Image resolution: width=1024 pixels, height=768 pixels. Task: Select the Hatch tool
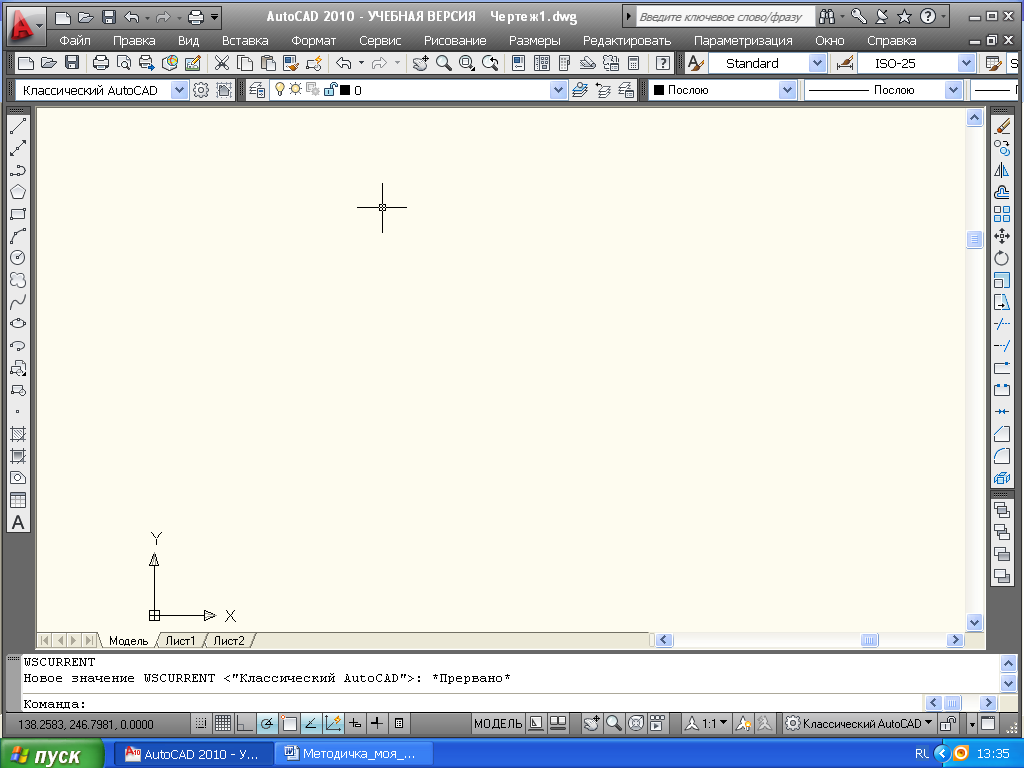(x=18, y=434)
